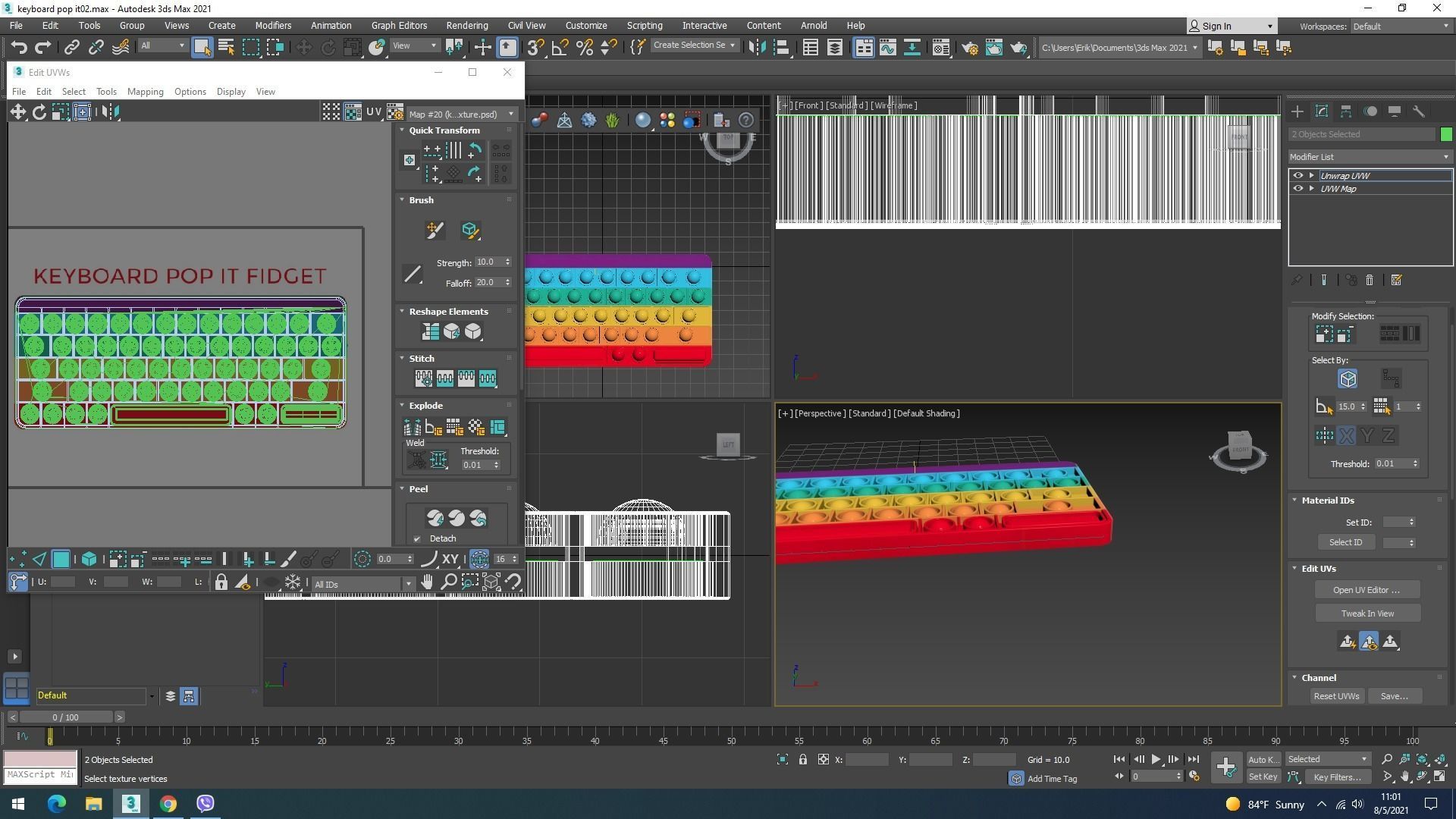Open the Mapping menu in Edit UVWs
This screenshot has height=819, width=1456.
tap(145, 92)
